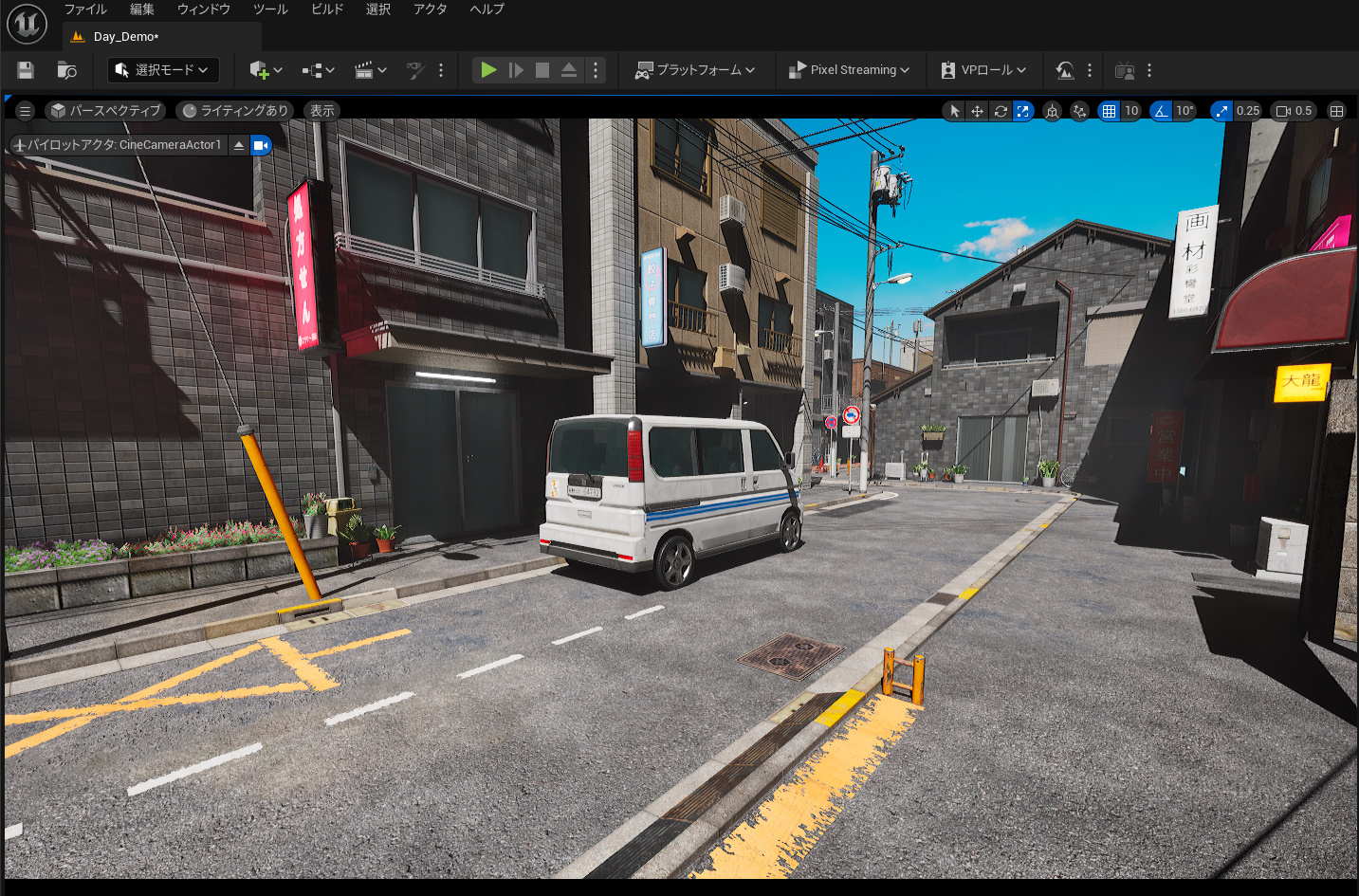The width and height of the screenshot is (1359, 896).
Task: Click the ライティングあり view mode button
Action: [x=234, y=111]
